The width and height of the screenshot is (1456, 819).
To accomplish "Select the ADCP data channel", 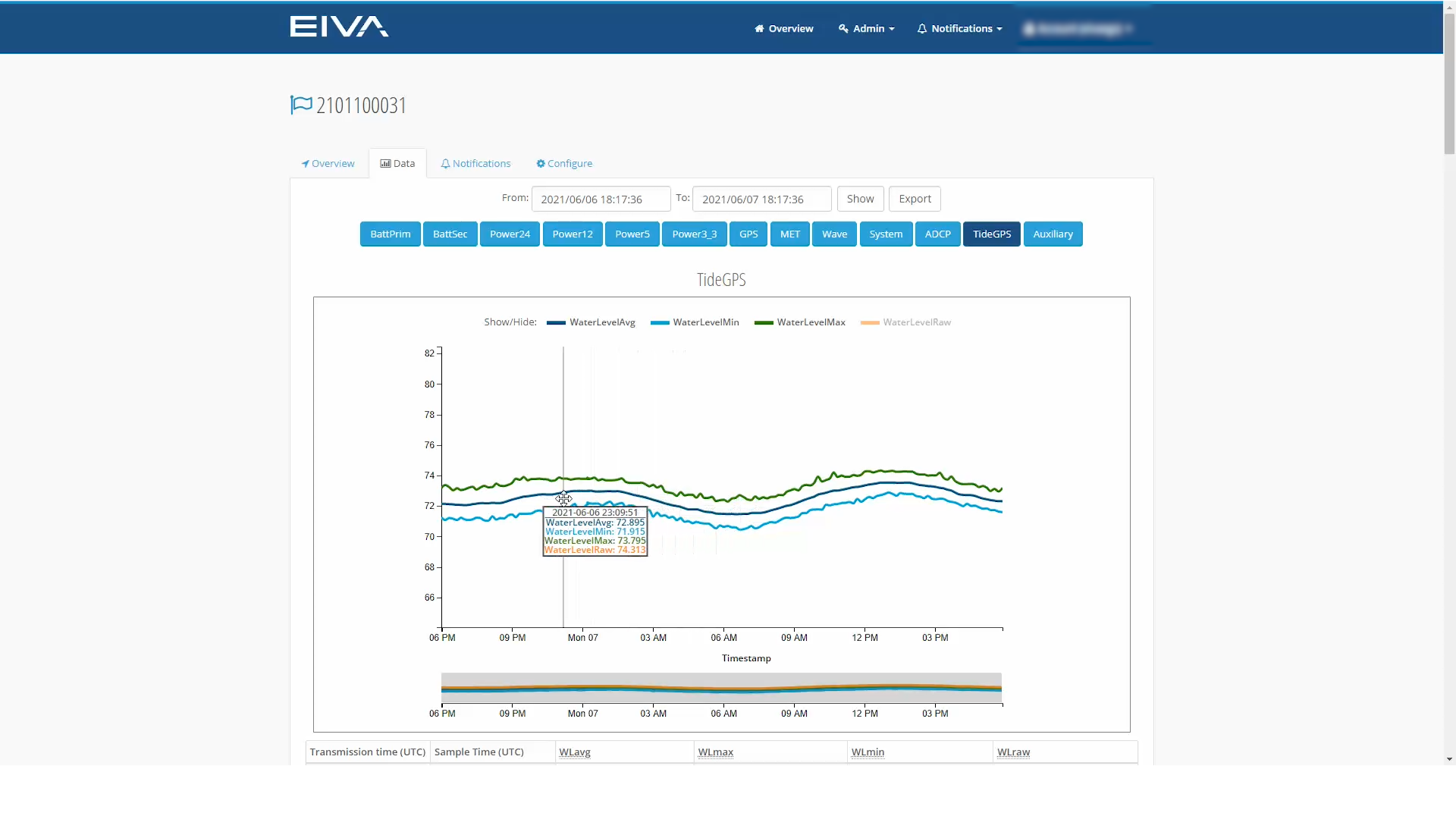I will pyautogui.click(x=937, y=234).
